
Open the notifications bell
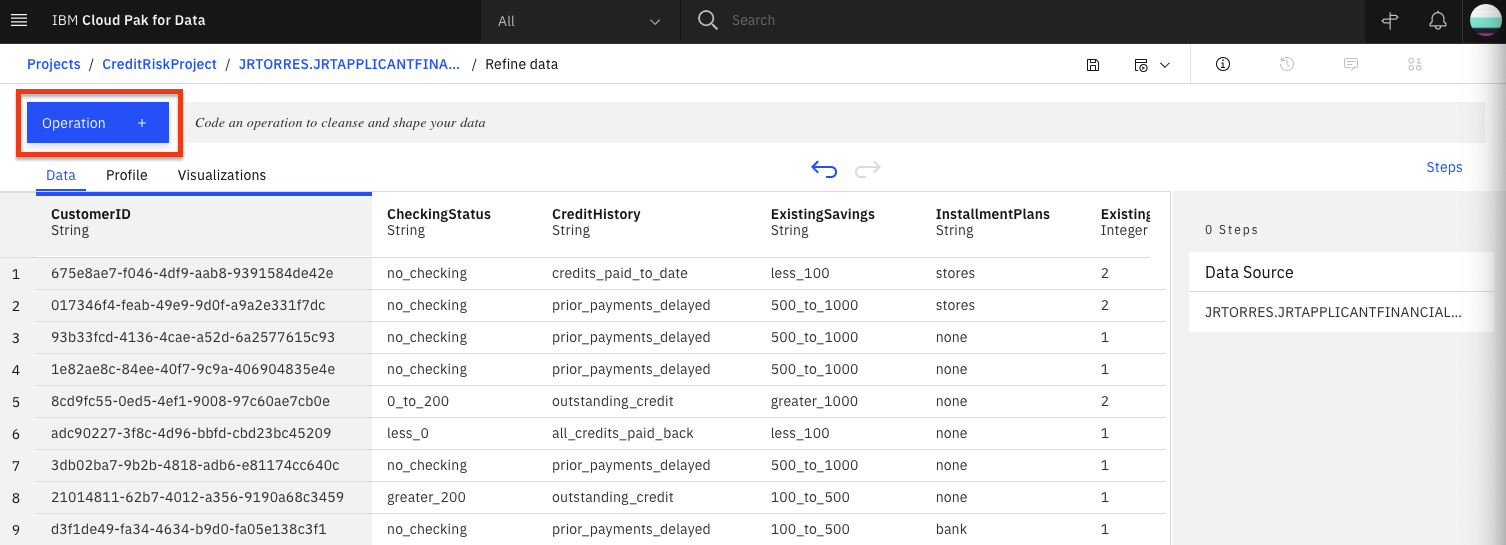pos(1437,21)
